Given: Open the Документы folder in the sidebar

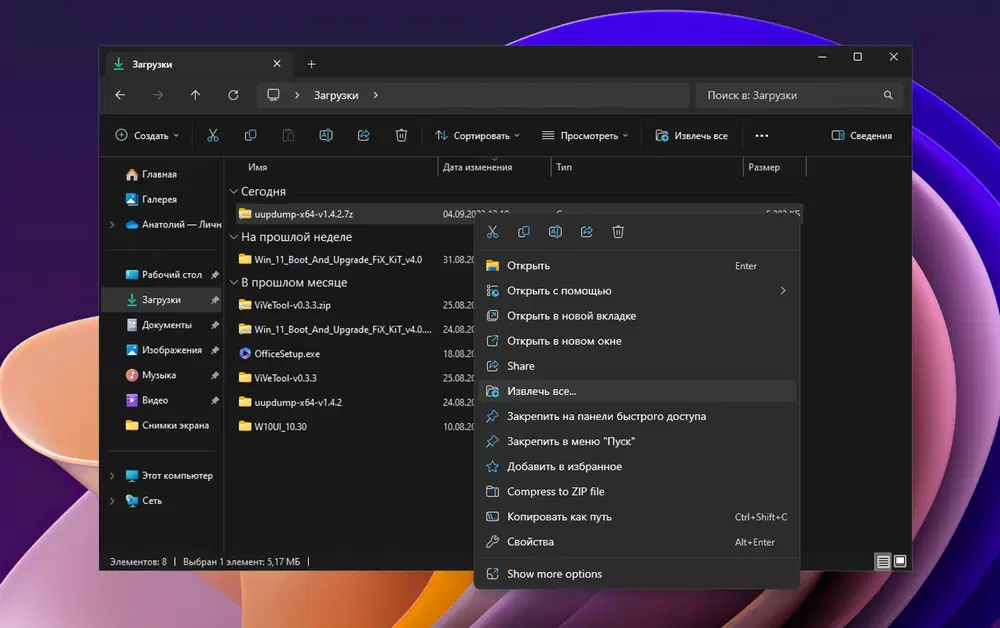Looking at the screenshot, I should (166, 325).
